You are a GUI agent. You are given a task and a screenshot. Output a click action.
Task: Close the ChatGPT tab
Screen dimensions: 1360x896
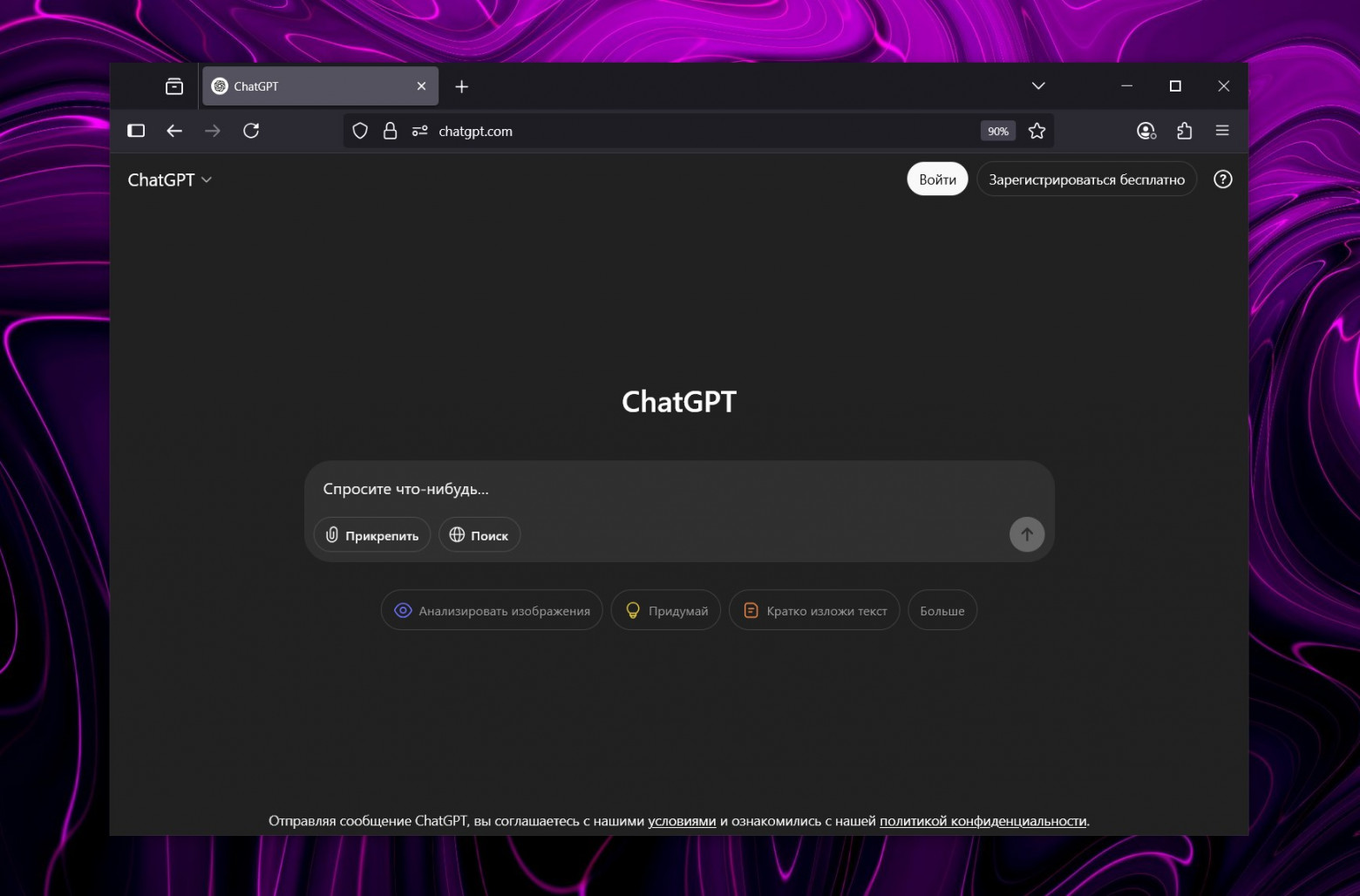[421, 86]
